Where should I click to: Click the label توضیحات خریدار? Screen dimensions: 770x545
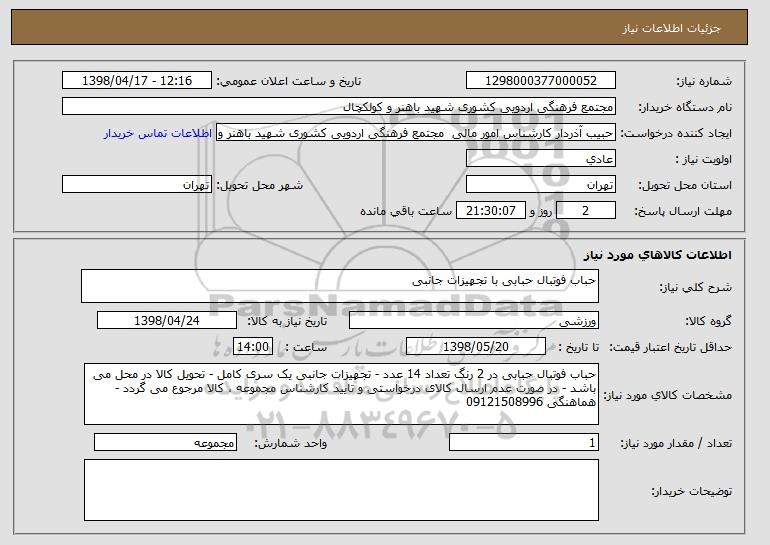(x=691, y=491)
